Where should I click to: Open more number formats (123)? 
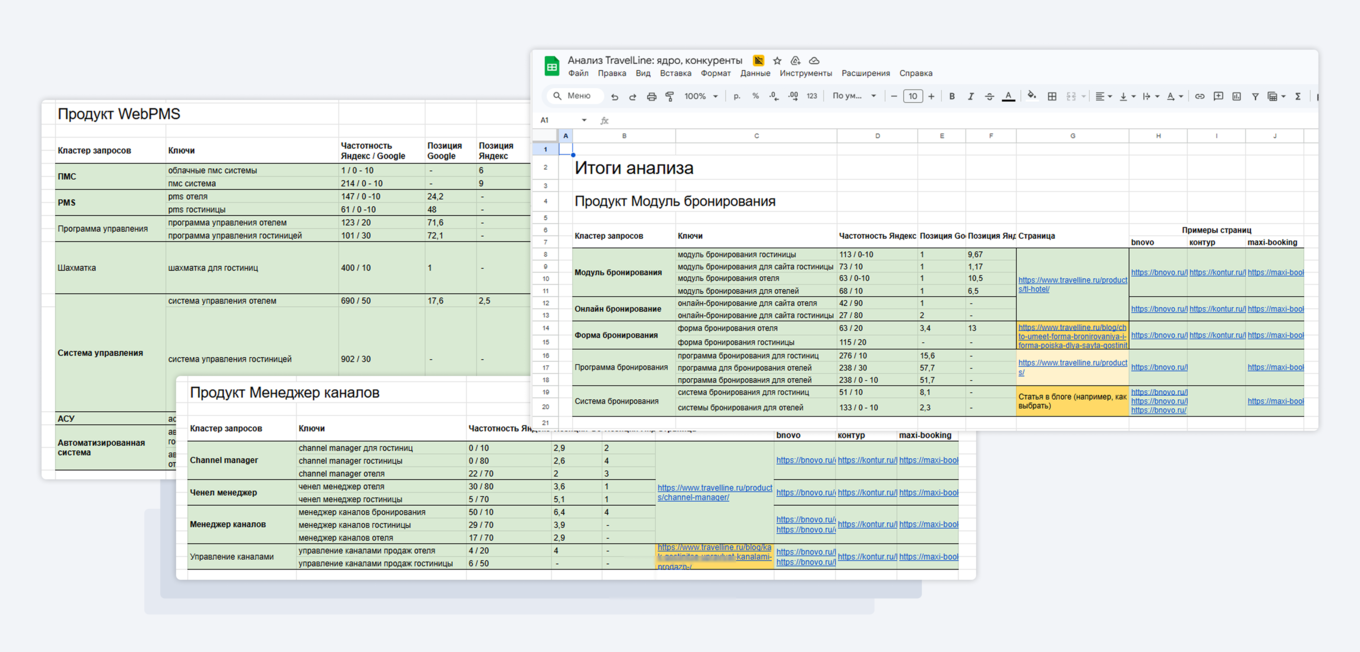point(811,97)
